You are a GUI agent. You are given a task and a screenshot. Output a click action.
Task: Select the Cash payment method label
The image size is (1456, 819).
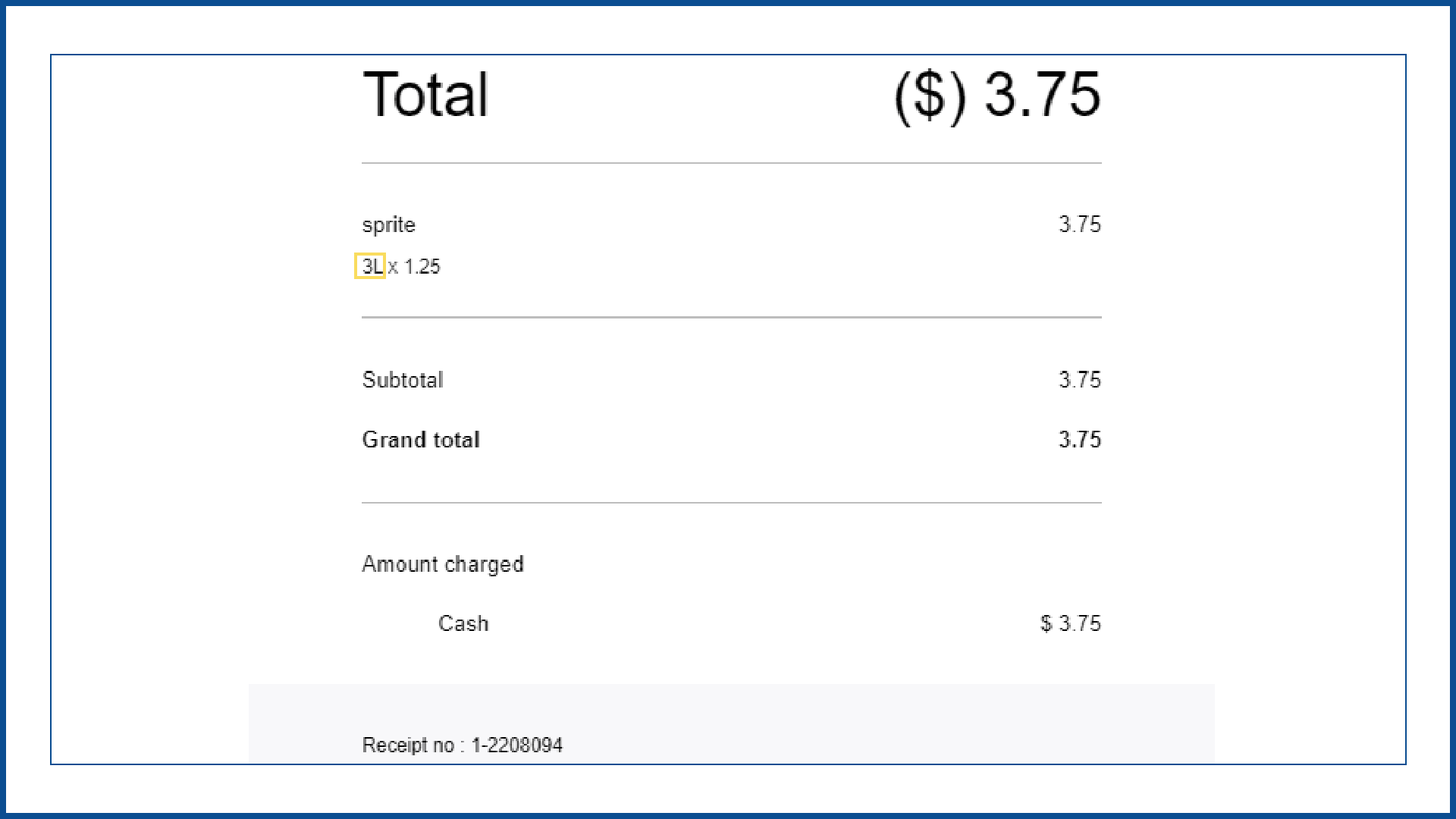tap(463, 623)
